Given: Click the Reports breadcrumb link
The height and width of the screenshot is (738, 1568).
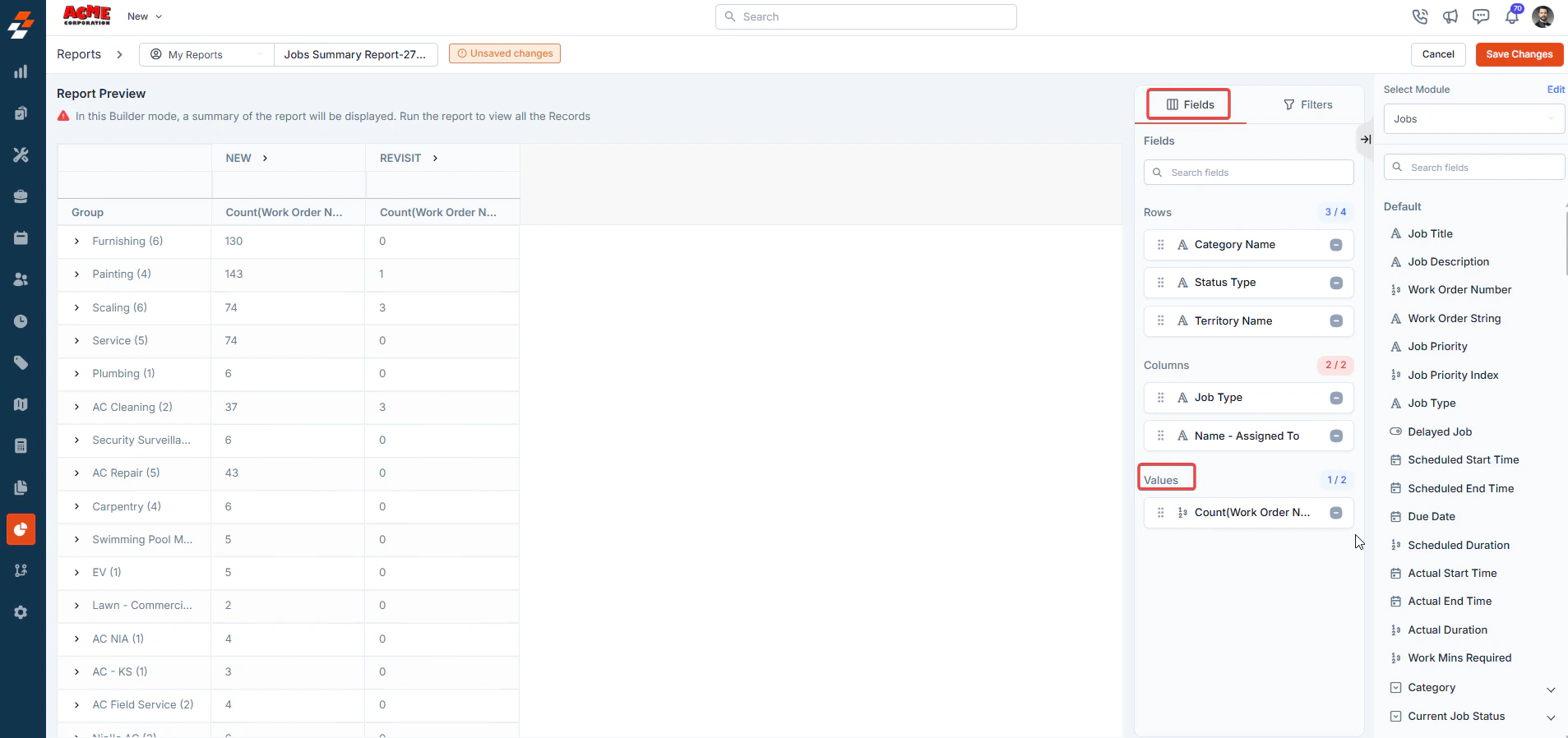Looking at the screenshot, I should click(x=79, y=54).
